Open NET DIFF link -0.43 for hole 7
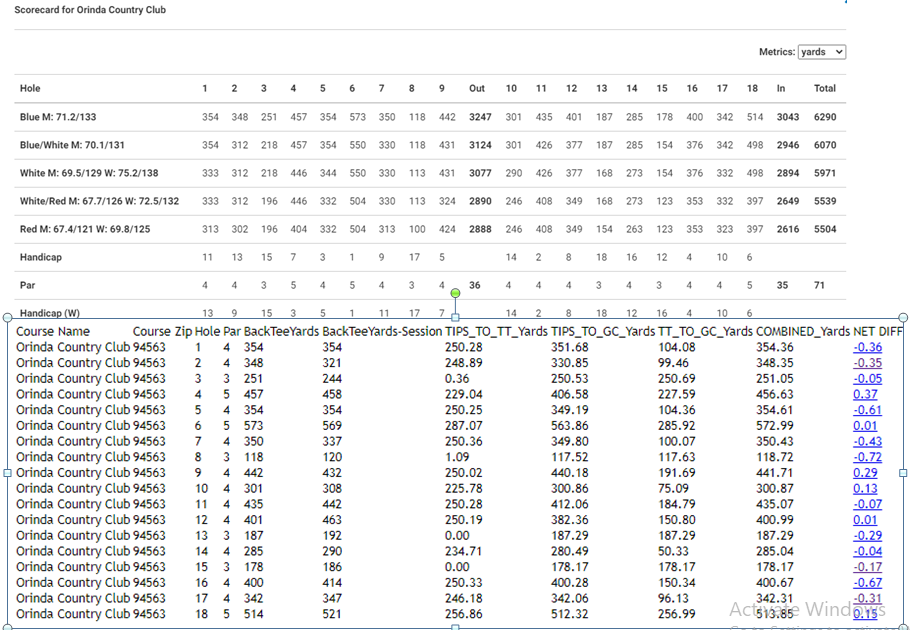 click(x=867, y=442)
